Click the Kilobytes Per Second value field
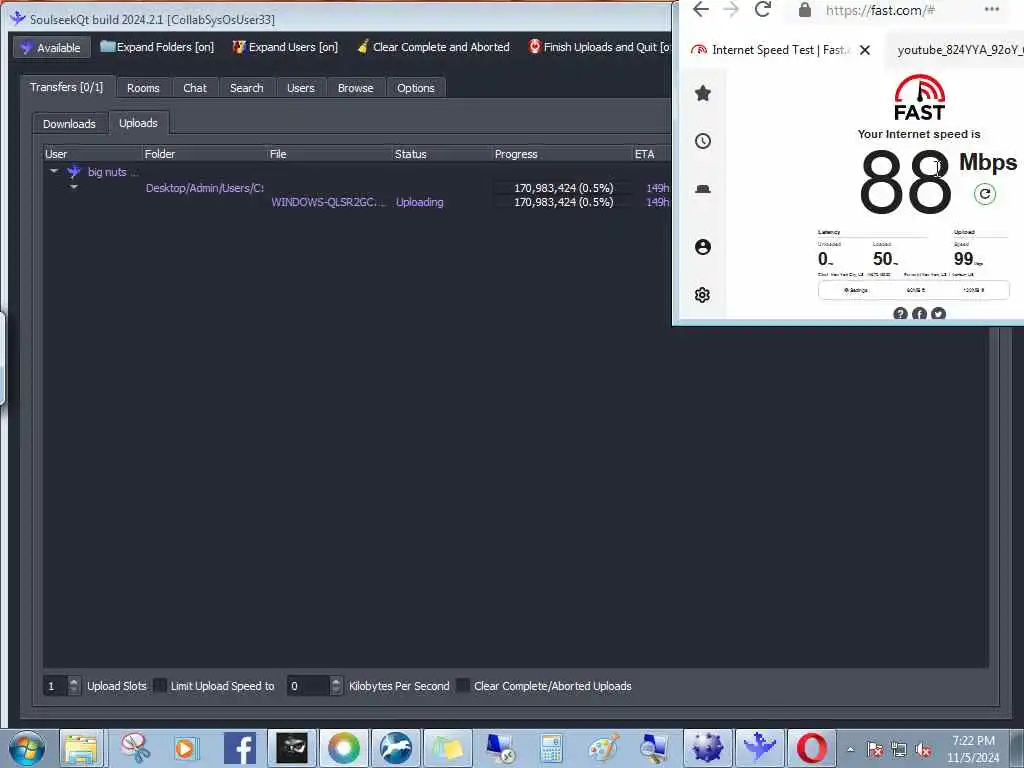The image size is (1024, 768). pyautogui.click(x=308, y=686)
